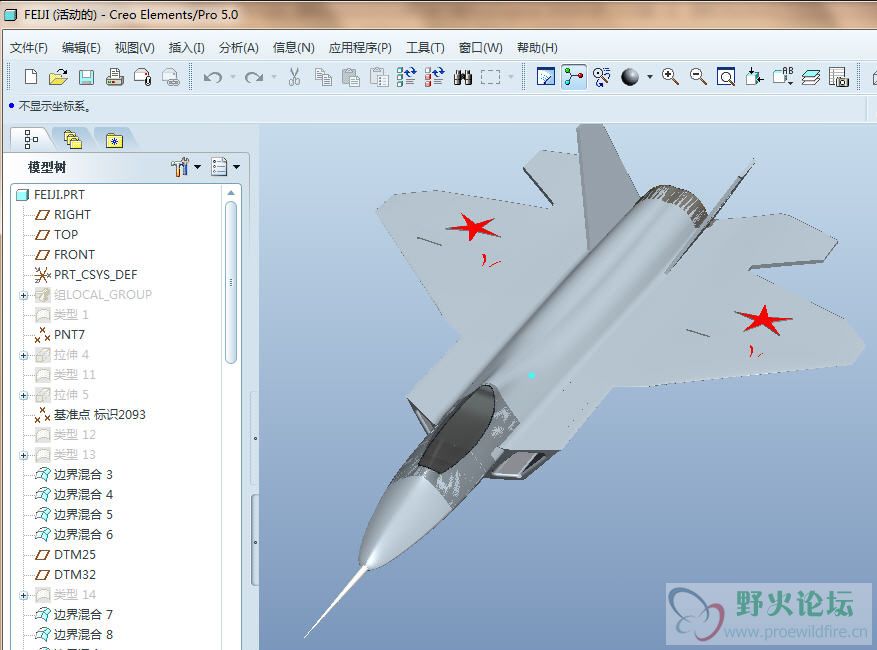Open the 工具(T) menu

[425, 48]
